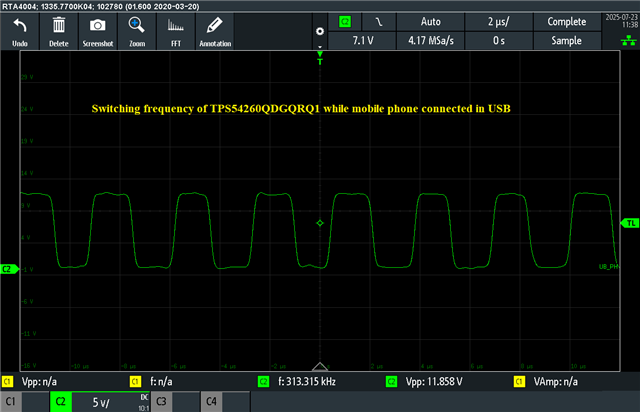Click the date and time display

click(x=621, y=21)
